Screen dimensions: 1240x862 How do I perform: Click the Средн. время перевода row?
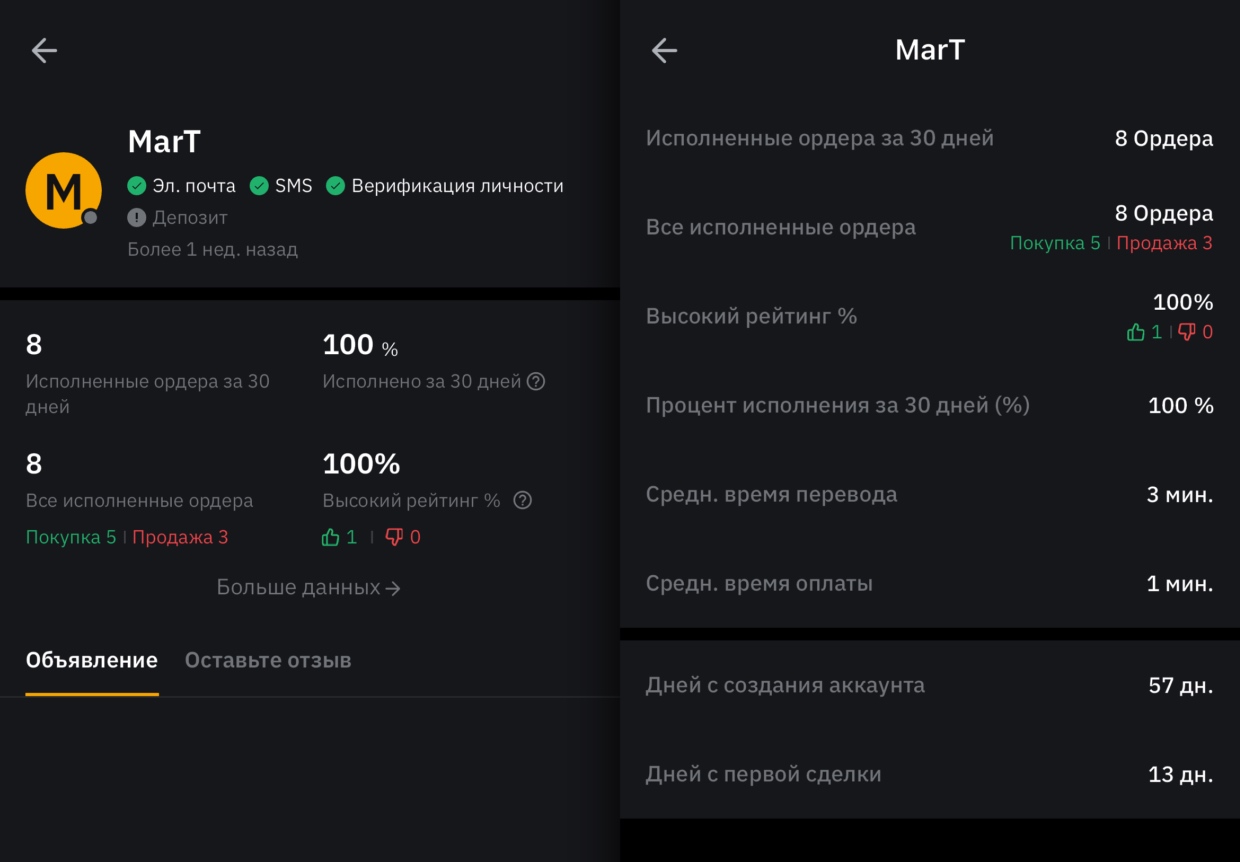tap(929, 495)
